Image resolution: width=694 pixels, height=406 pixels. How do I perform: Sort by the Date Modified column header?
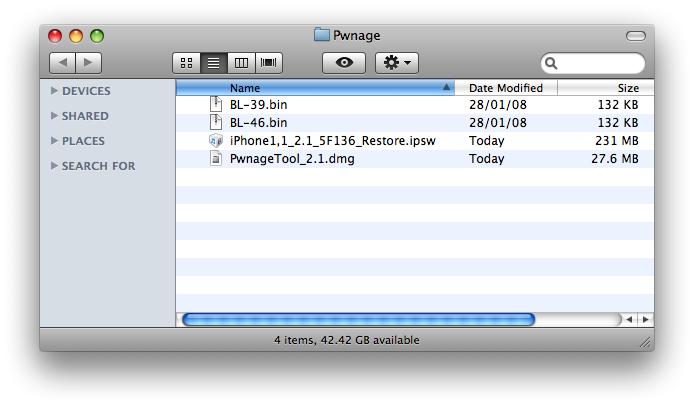[x=506, y=88]
